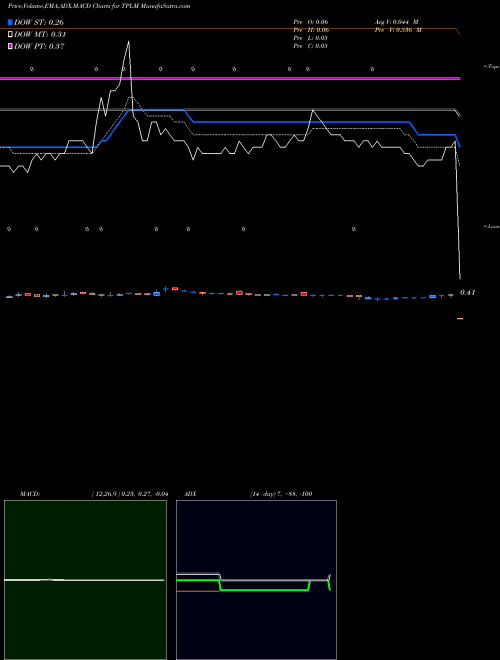500x660 pixels.
Task: Open the dark blue ADX indicator chart
Action: (256, 580)
